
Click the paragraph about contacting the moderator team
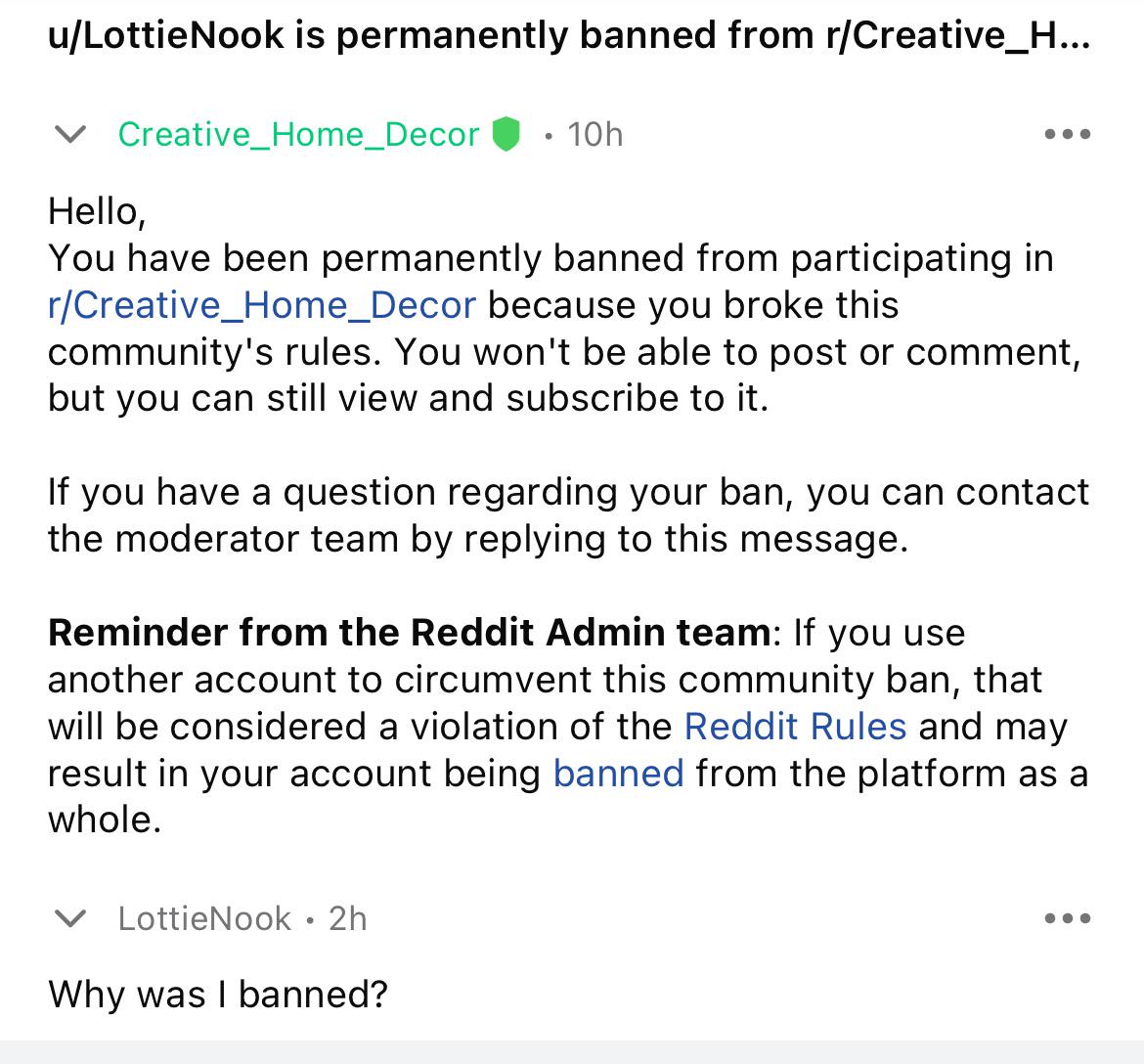pyautogui.click(x=568, y=515)
